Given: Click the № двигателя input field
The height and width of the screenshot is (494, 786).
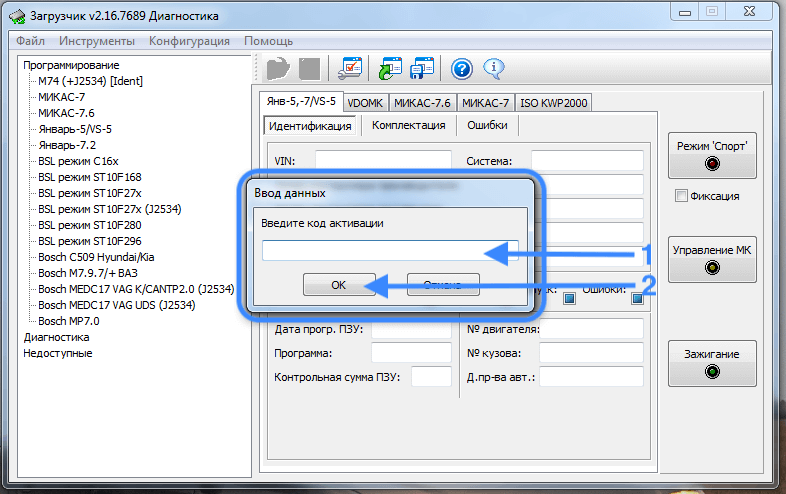Looking at the screenshot, I should coord(592,330).
